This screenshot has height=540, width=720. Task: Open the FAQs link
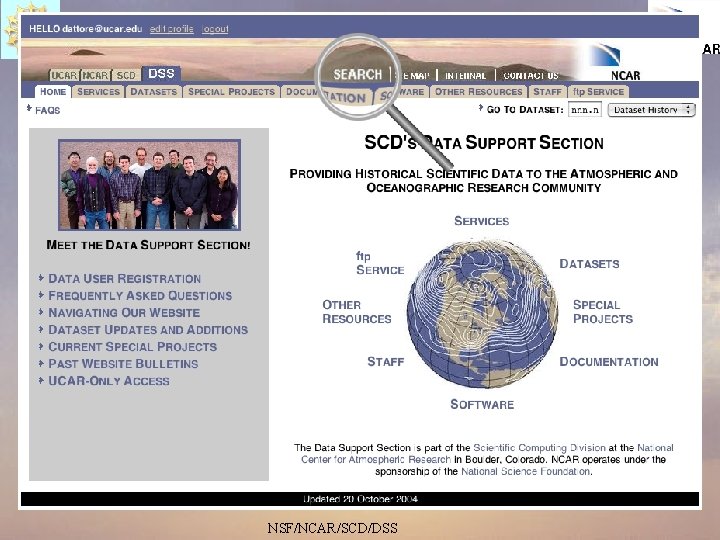(x=47, y=110)
